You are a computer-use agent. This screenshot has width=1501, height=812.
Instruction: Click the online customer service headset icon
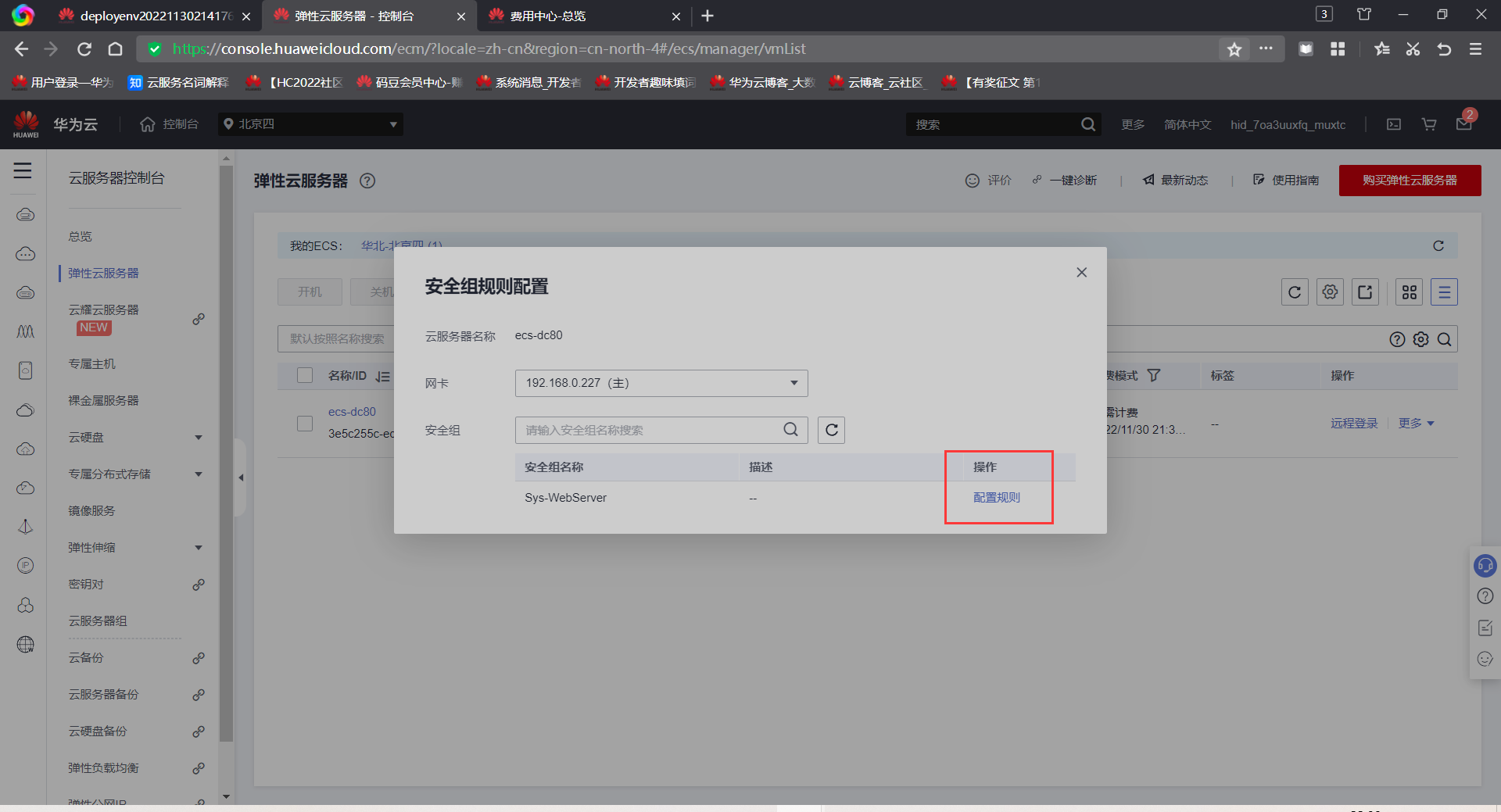coord(1485,565)
